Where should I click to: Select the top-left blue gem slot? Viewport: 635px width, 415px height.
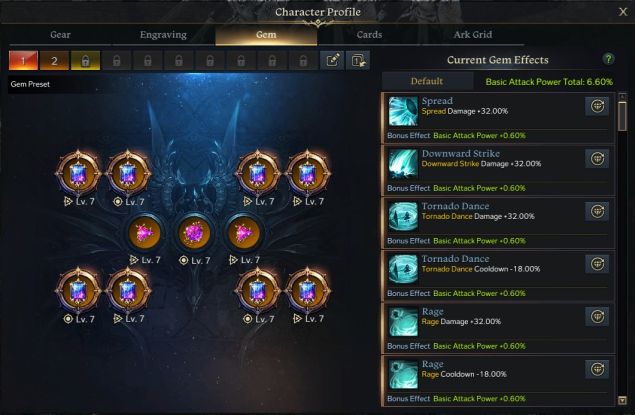tap(78, 174)
